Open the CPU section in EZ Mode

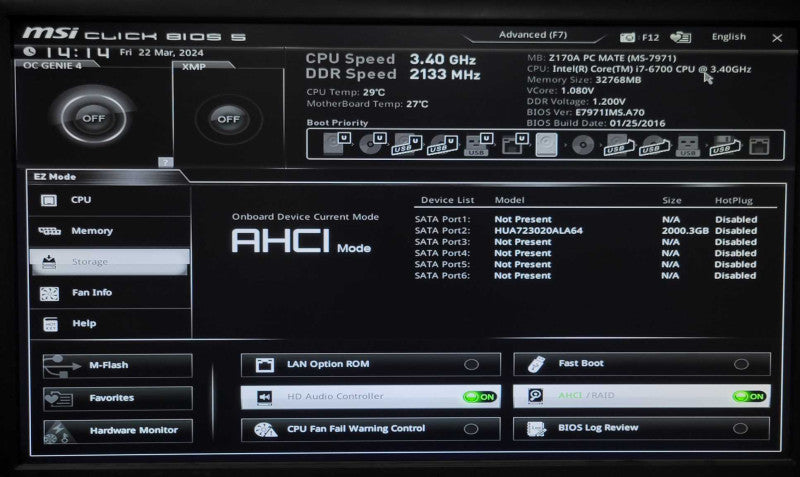pos(110,200)
